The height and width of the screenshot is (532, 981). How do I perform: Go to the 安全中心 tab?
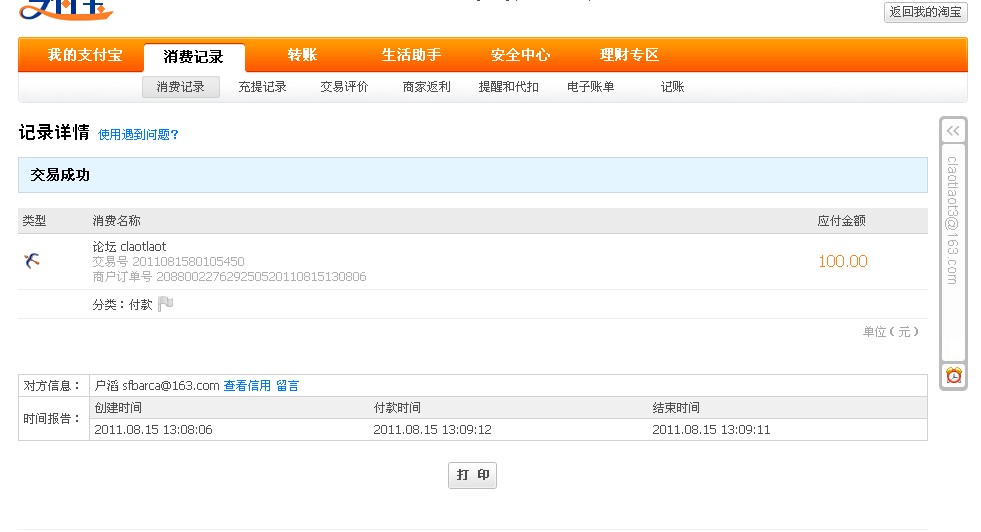520,55
